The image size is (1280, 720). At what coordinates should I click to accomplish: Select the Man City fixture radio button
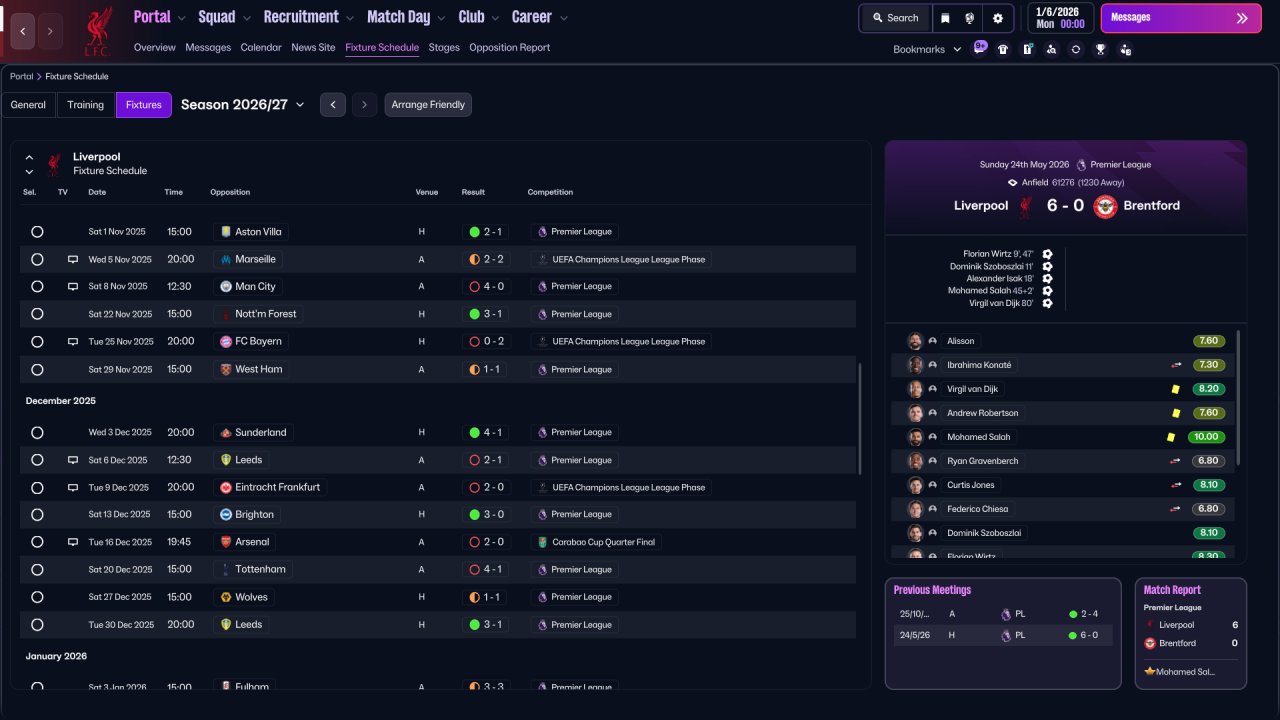click(37, 286)
